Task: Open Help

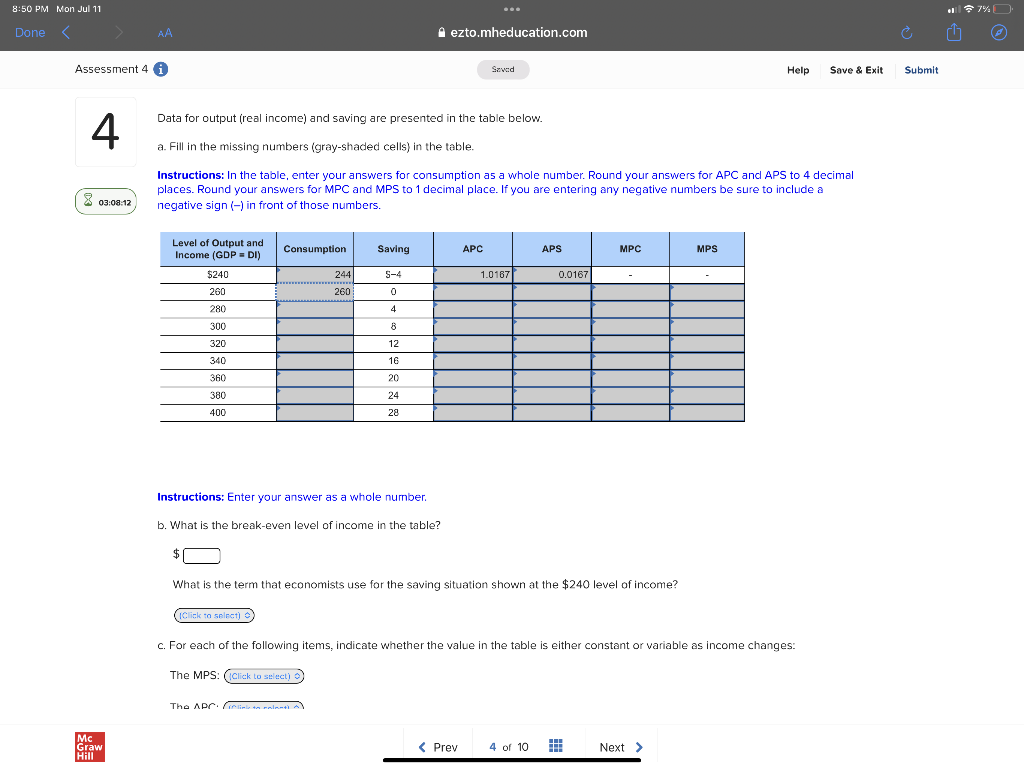Action: (798, 70)
